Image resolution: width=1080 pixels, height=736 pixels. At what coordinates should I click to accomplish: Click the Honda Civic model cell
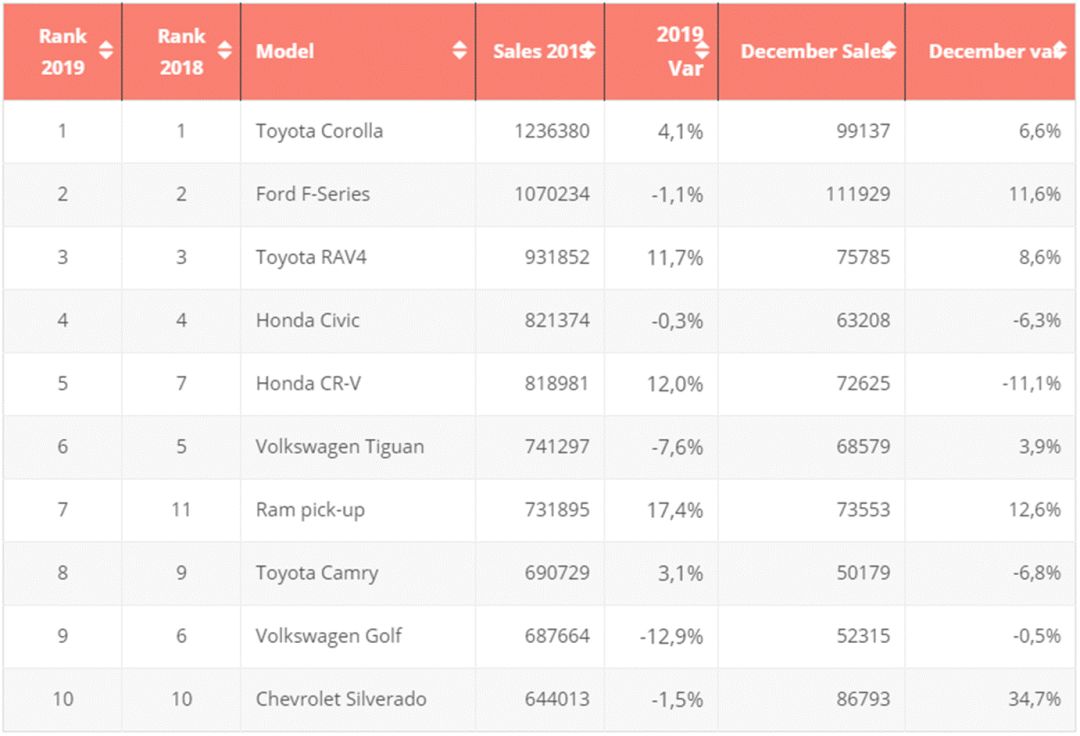click(307, 320)
